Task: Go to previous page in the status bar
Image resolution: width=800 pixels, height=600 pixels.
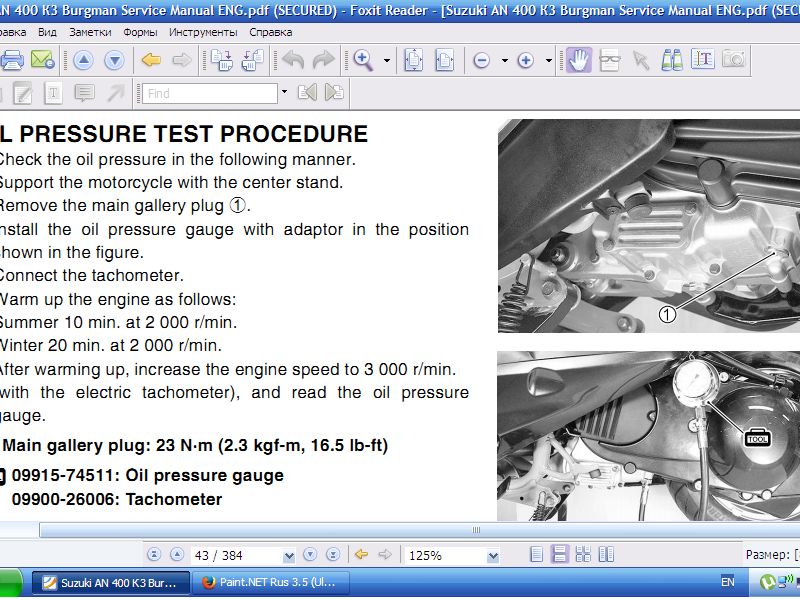Action: (177, 555)
